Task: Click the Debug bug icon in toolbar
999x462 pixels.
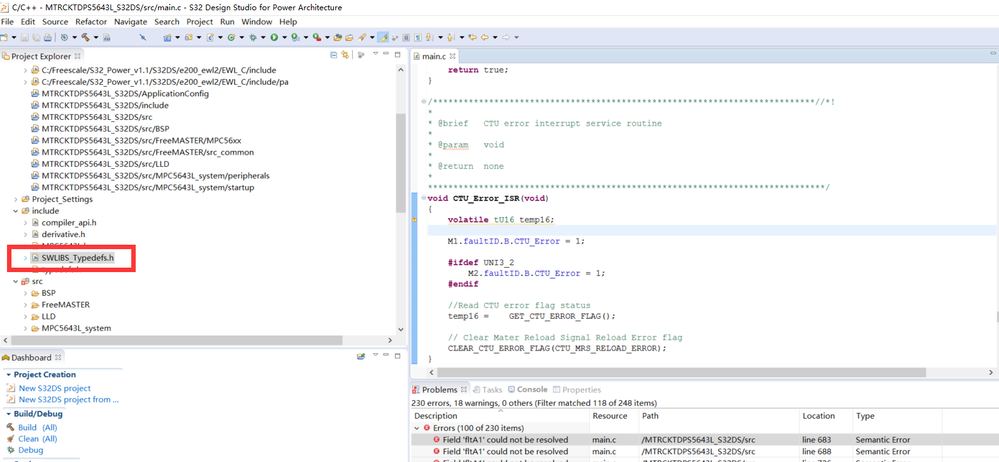Action: (x=251, y=37)
